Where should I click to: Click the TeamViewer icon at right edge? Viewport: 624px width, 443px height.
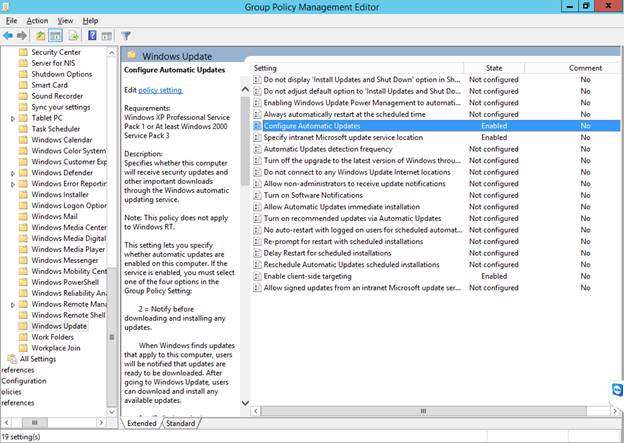pyautogui.click(x=617, y=390)
